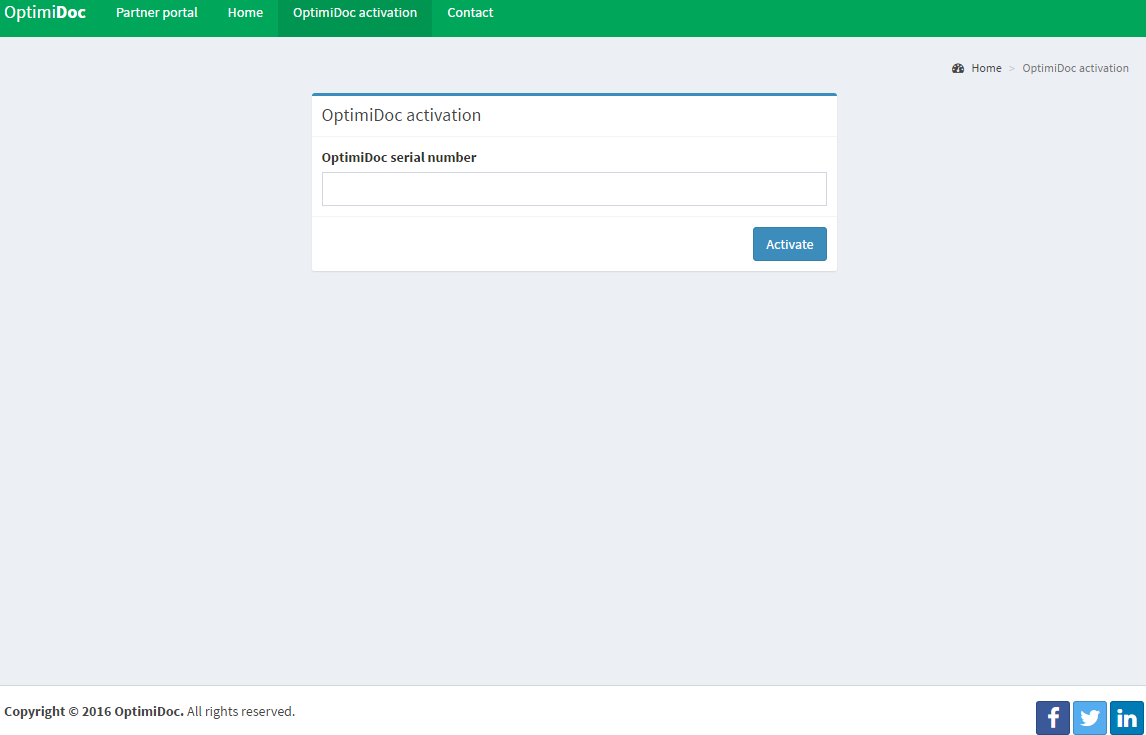Open the Contact page from navbar

(470, 14)
